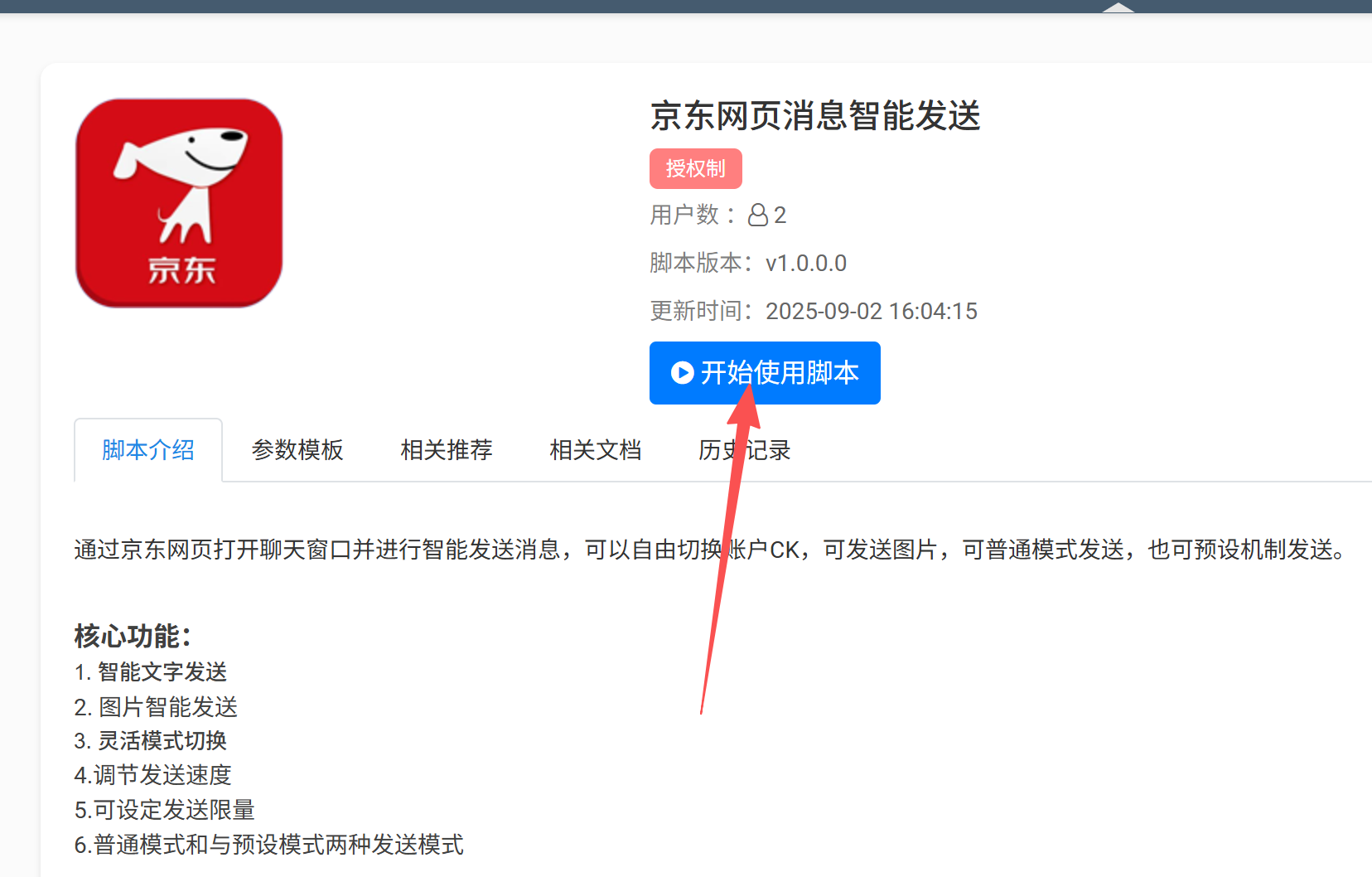Click list item 4.调节发送速度

(153, 776)
